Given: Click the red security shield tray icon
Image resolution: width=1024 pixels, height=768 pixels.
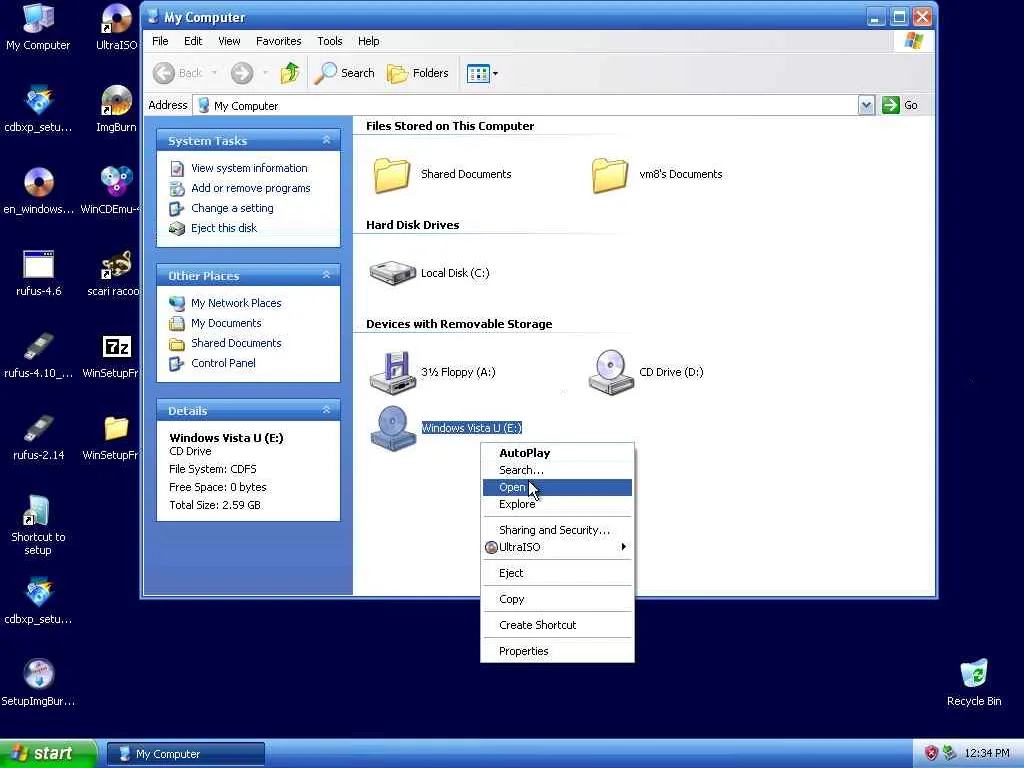Looking at the screenshot, I should pyautogui.click(x=931, y=753).
